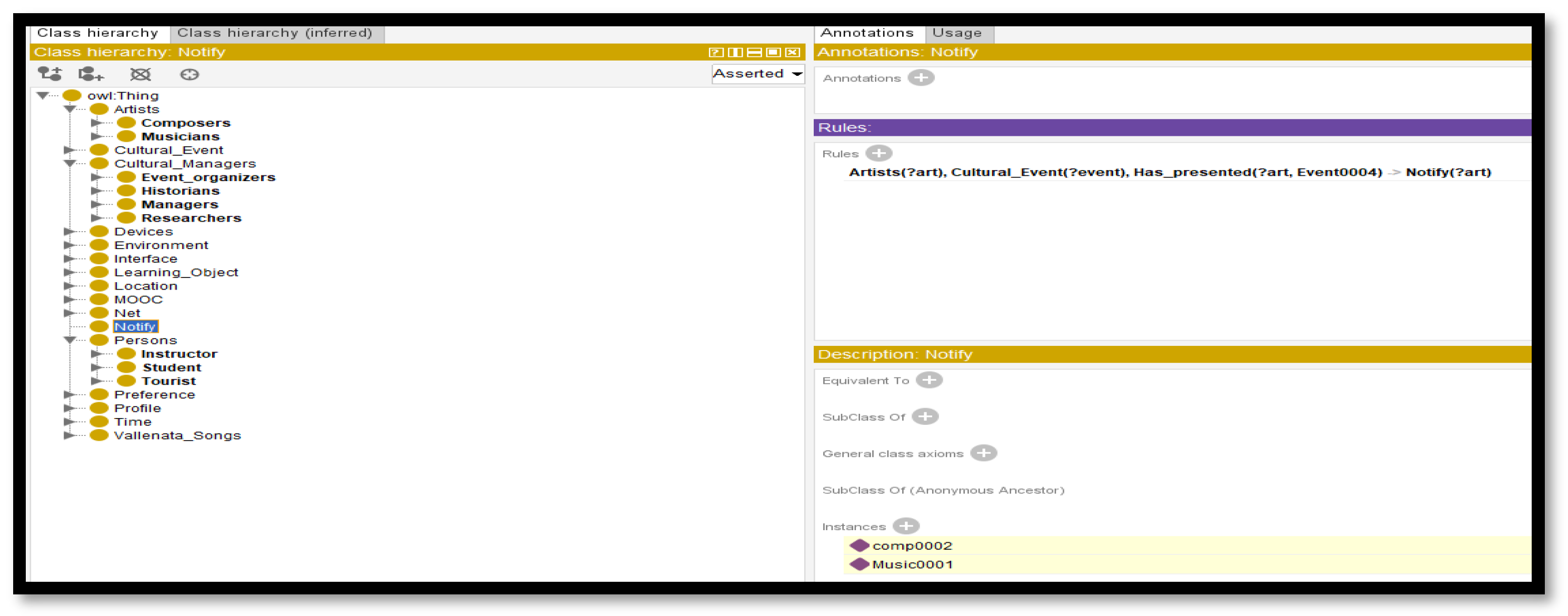Add a SubClass Of expression
This screenshot has height=616, width=1568.
(925, 417)
